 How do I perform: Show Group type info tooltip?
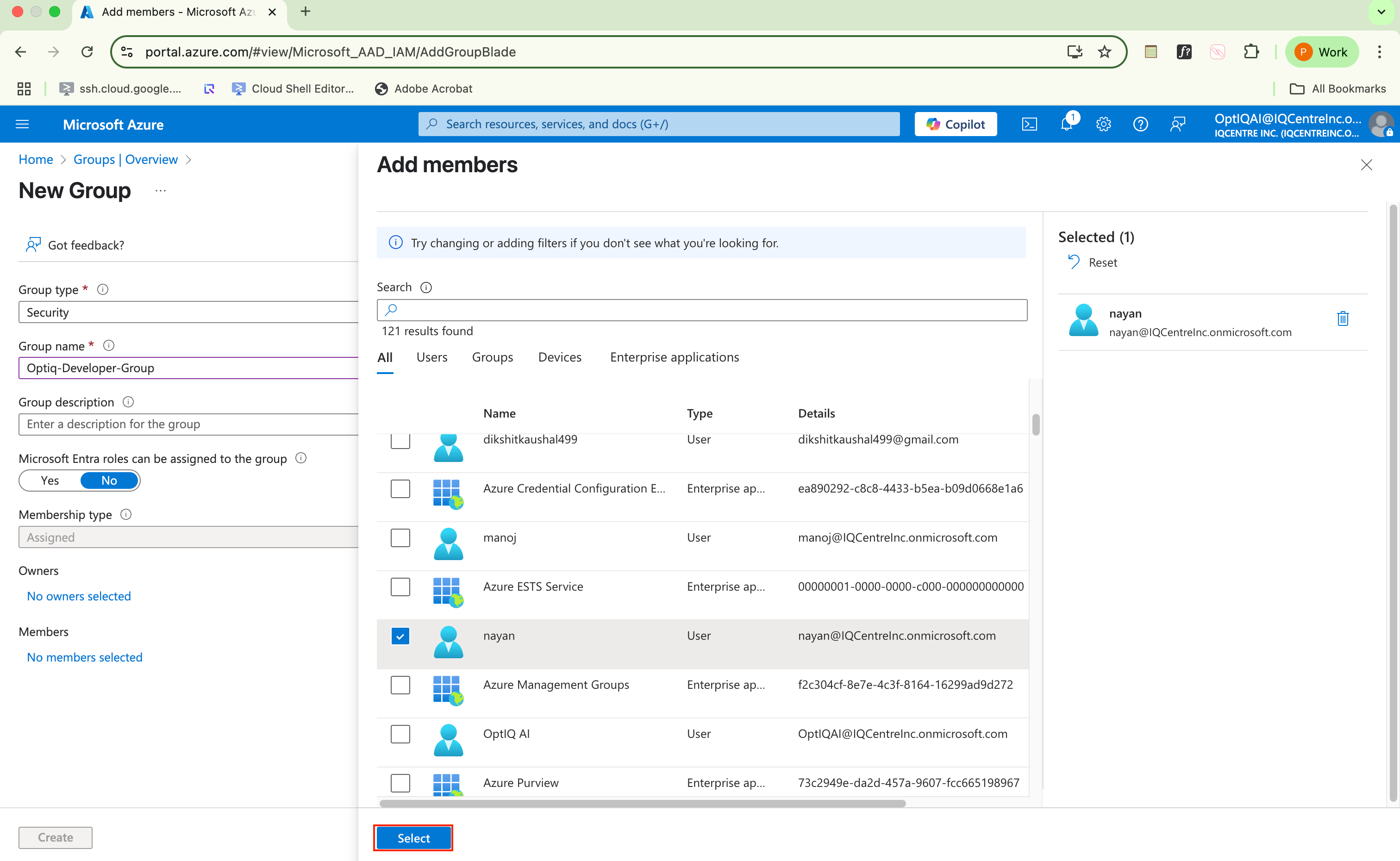(102, 289)
